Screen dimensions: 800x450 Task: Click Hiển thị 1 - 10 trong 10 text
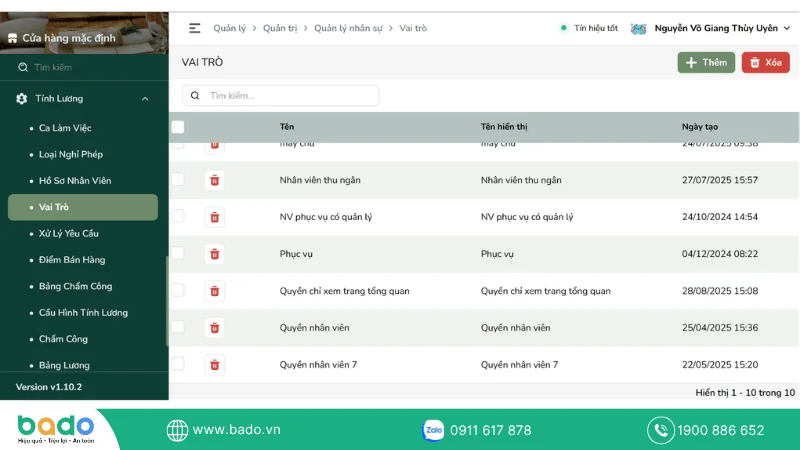745,392
